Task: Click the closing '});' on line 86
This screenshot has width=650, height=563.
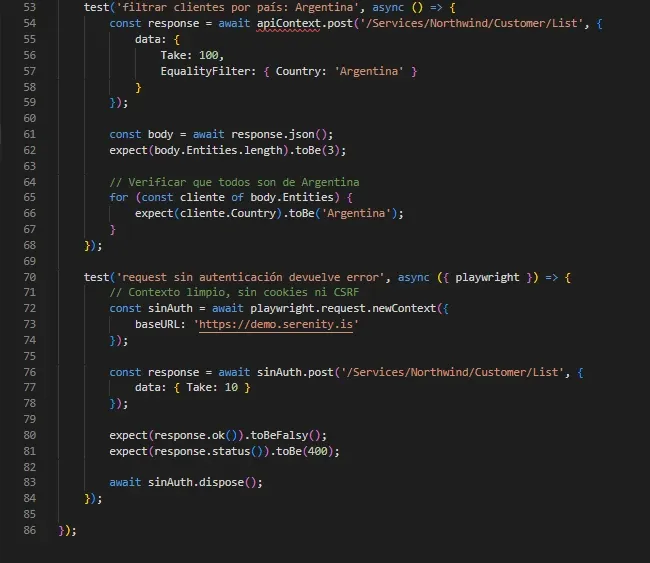Action: coord(68,530)
